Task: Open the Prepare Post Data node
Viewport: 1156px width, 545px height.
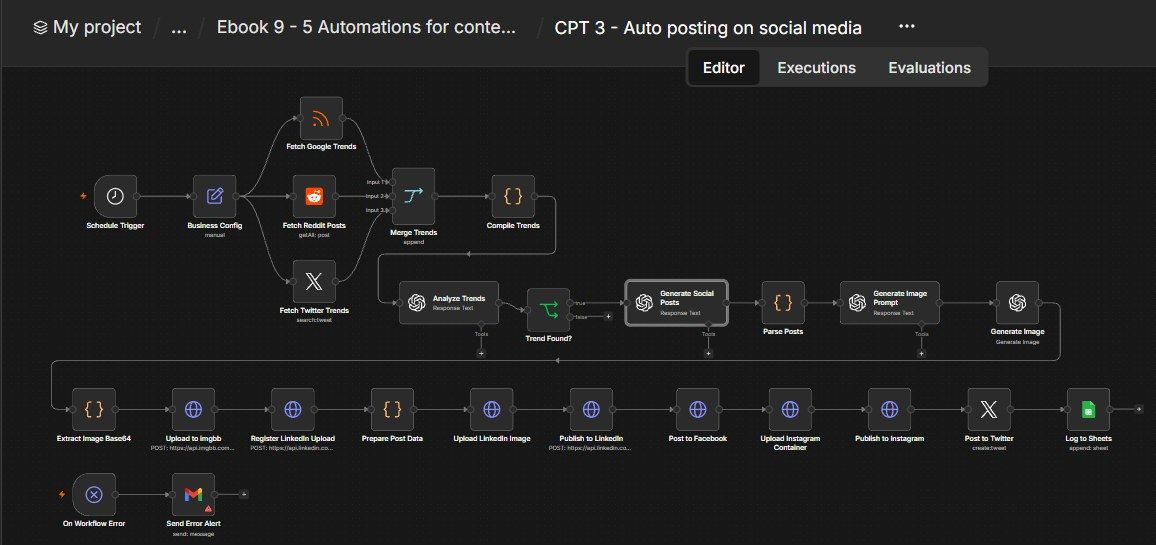Action: click(392, 409)
